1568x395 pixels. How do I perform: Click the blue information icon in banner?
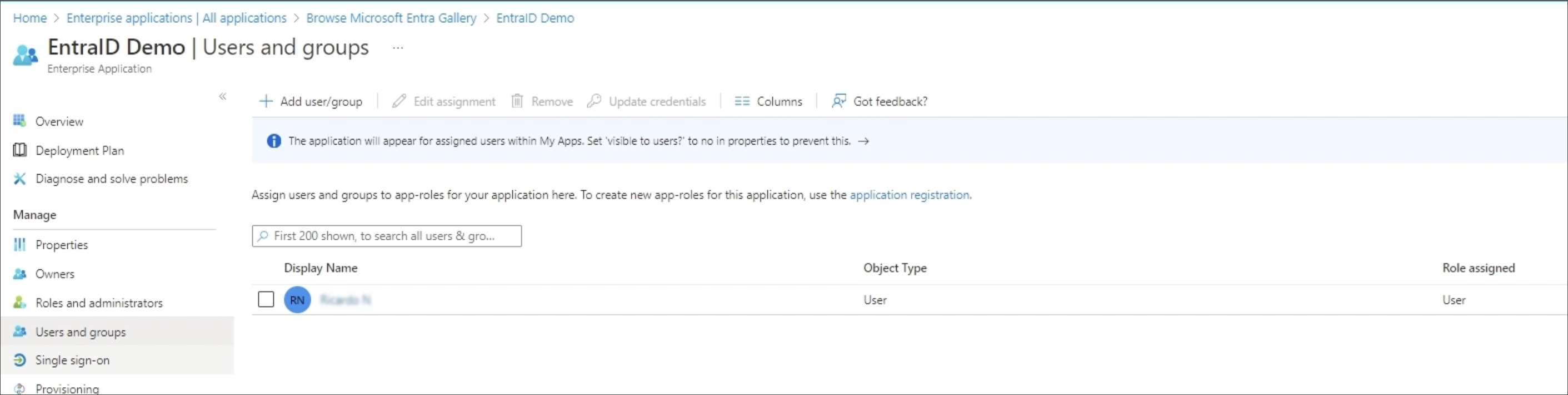(274, 141)
